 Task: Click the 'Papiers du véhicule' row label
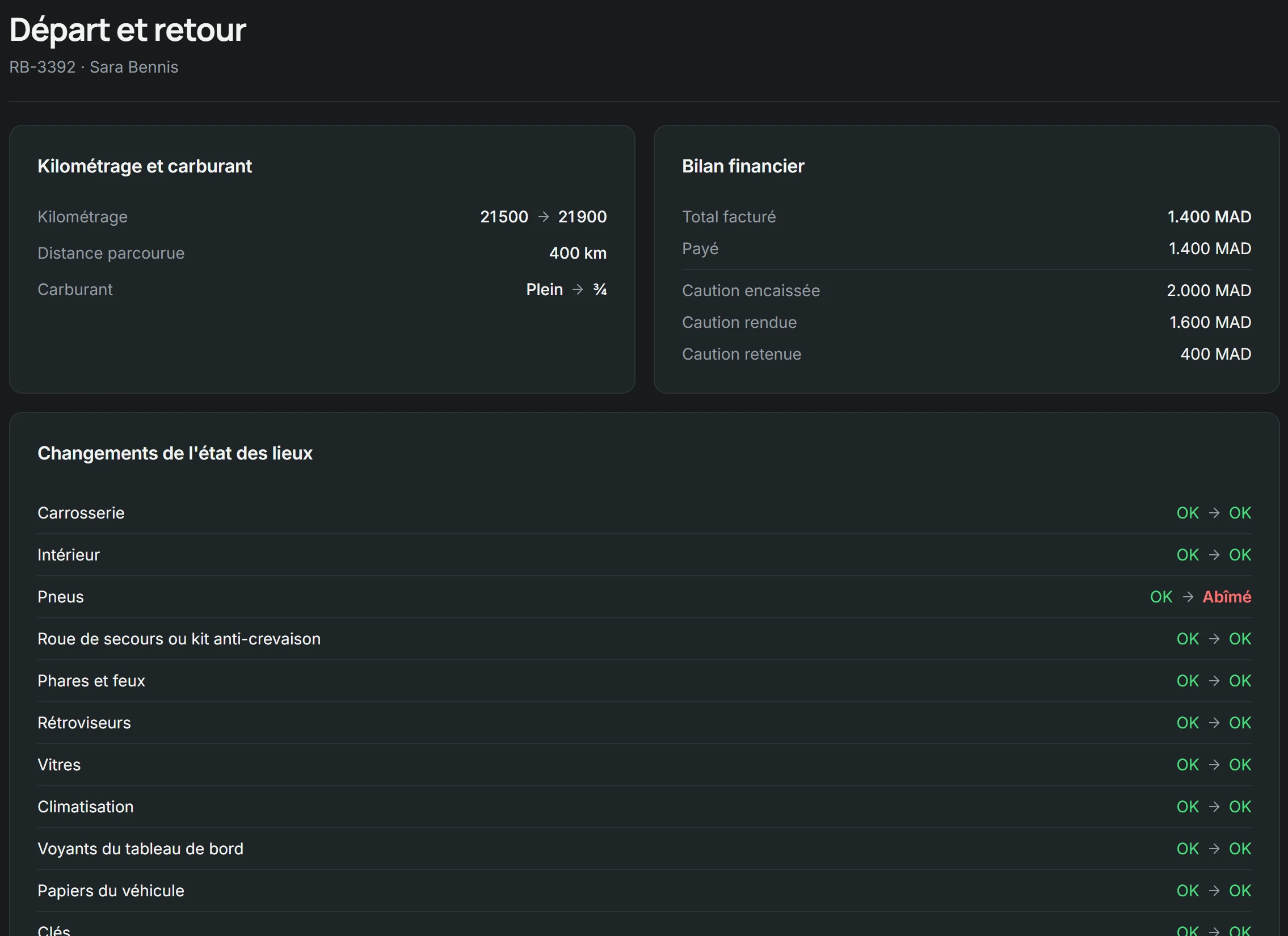click(x=111, y=891)
